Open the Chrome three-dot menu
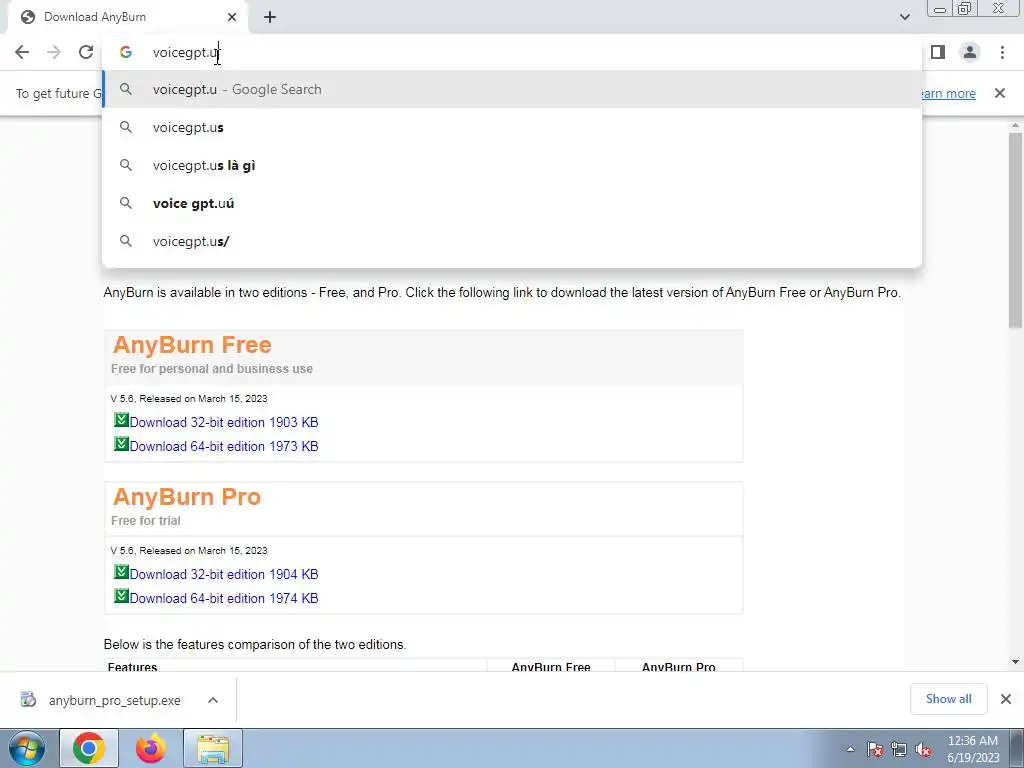 pyautogui.click(x=1002, y=52)
